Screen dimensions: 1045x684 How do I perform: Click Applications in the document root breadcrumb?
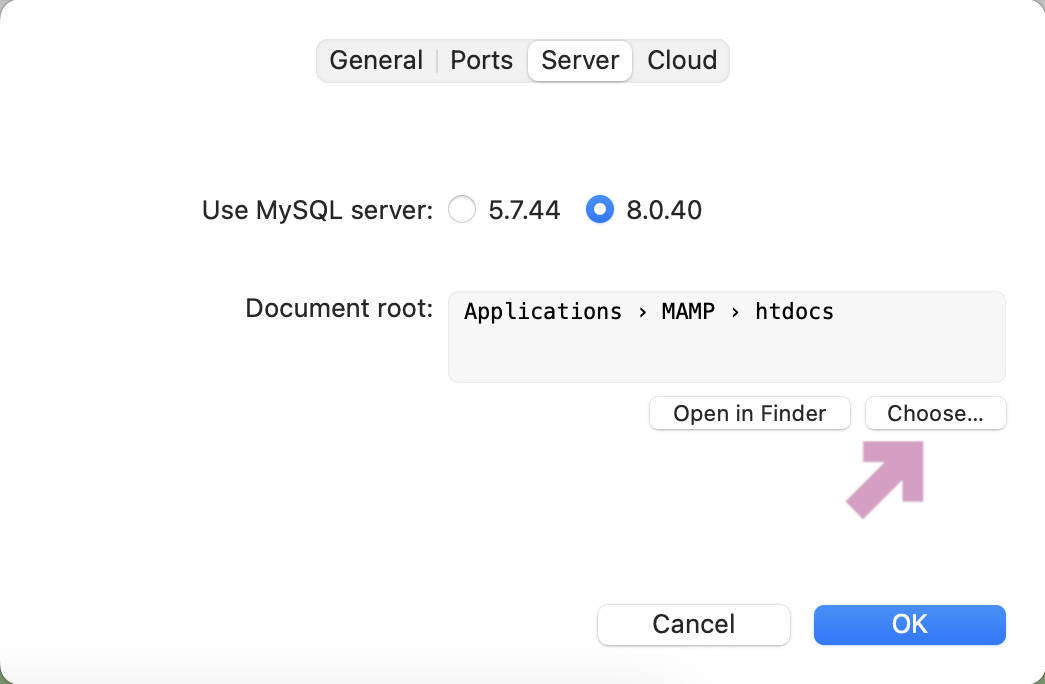click(x=543, y=311)
